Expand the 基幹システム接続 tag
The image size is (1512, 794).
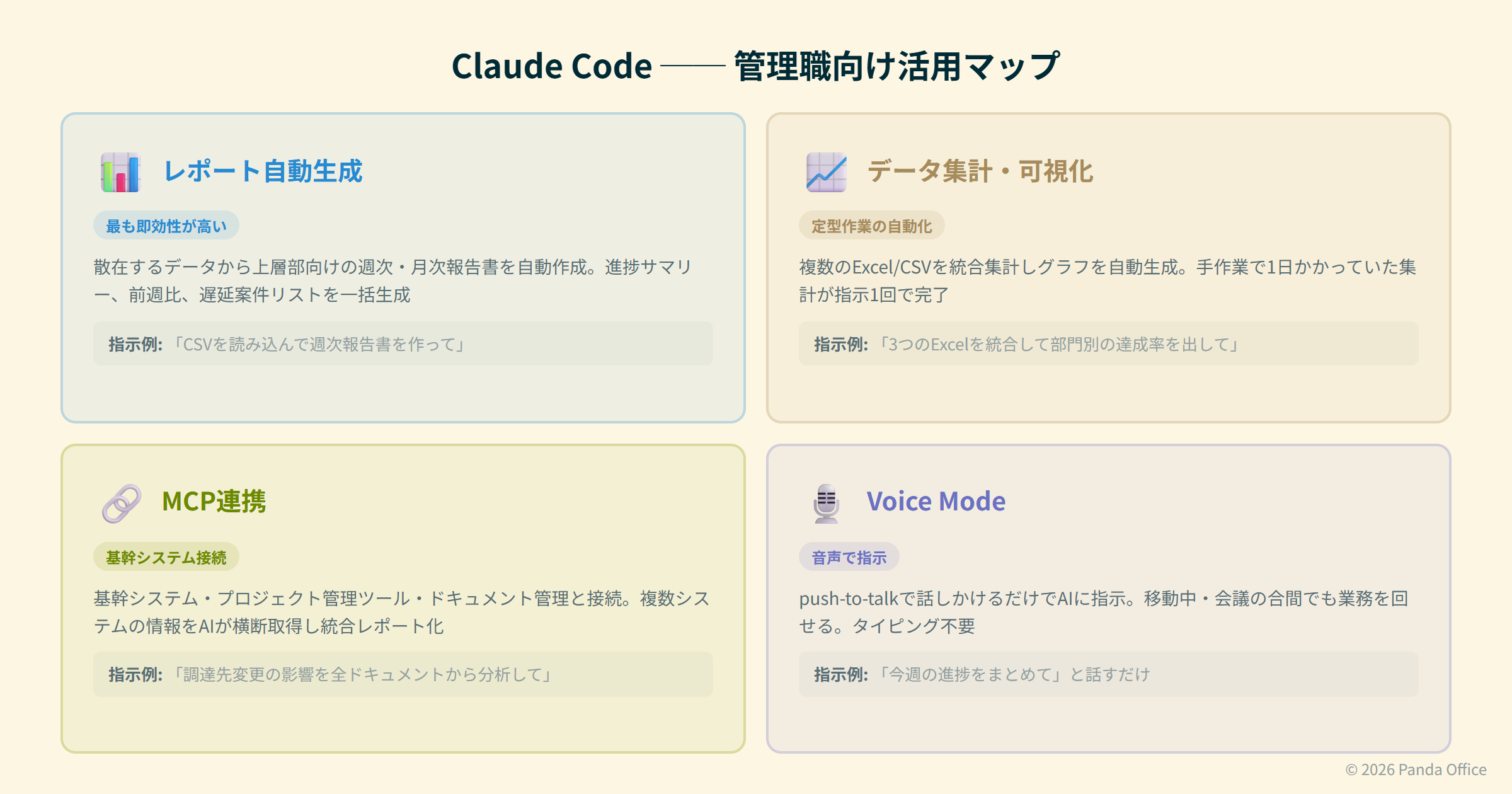[166, 557]
